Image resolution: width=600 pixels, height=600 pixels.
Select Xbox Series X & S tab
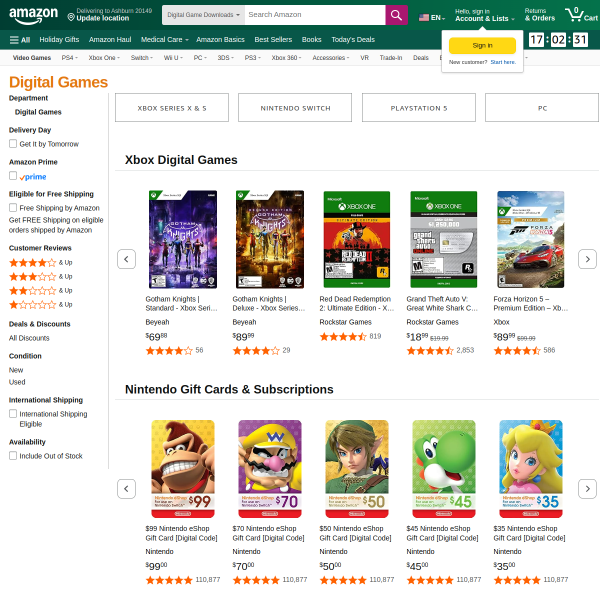click(x=172, y=108)
